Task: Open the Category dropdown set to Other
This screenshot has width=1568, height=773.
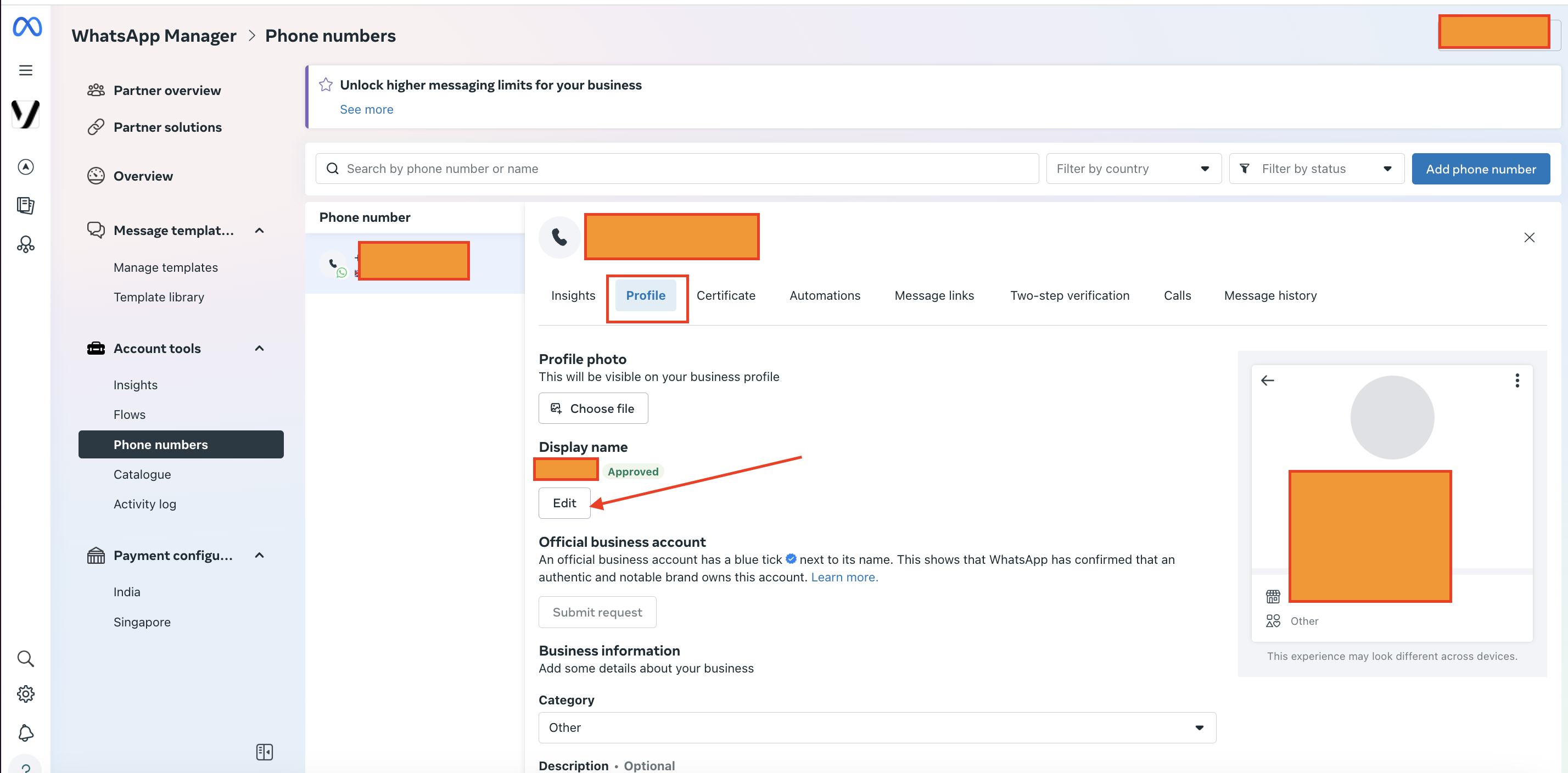Action: coord(877,728)
